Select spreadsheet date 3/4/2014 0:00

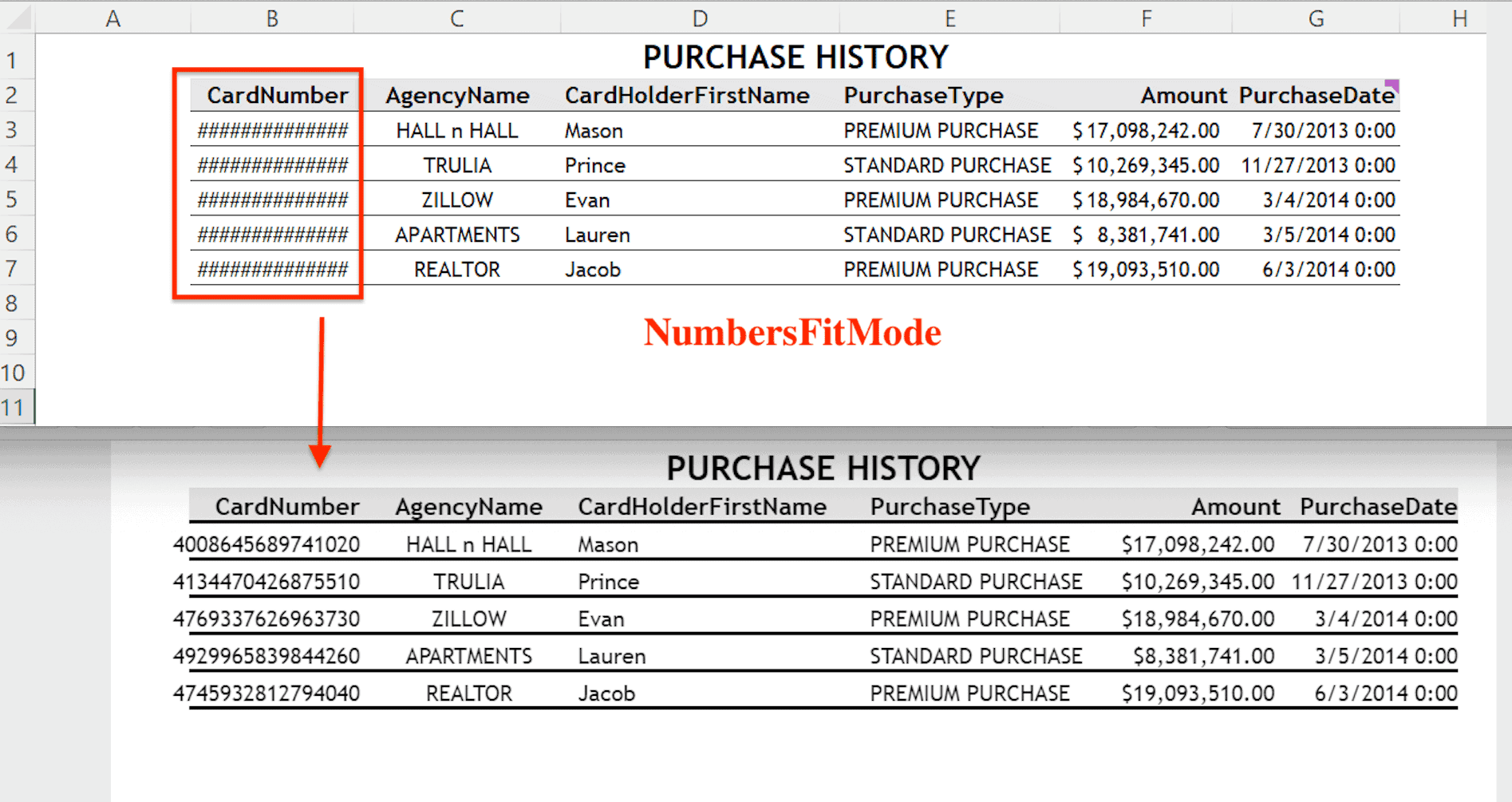[x=1316, y=200]
